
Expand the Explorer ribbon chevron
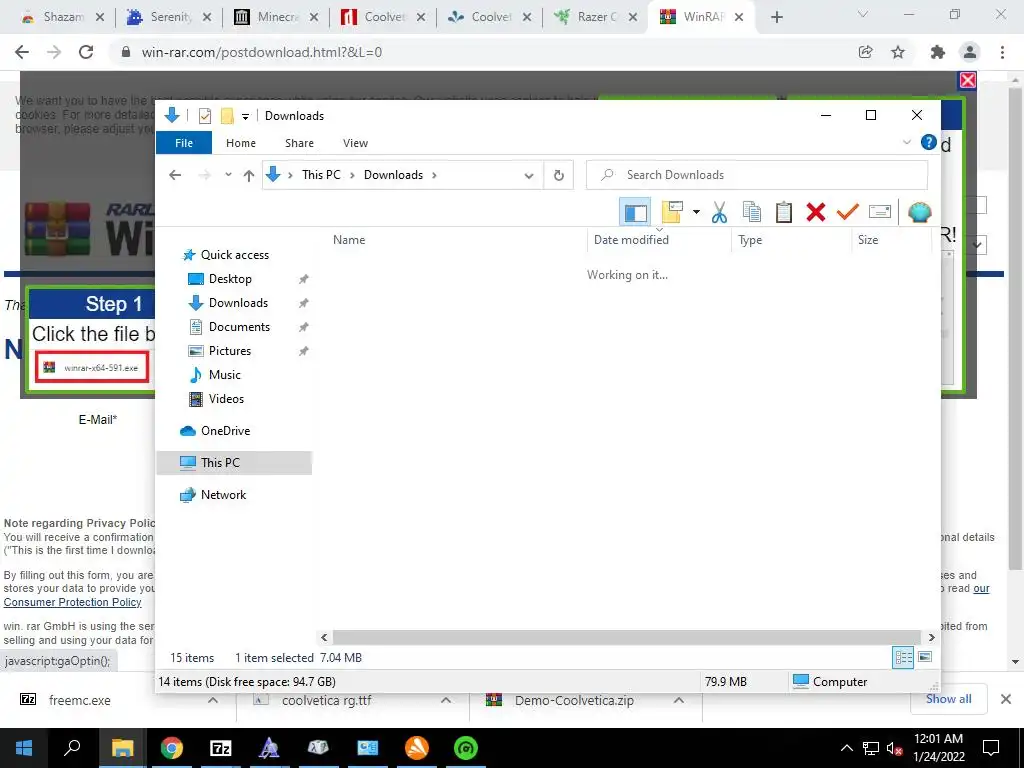pyautogui.click(x=906, y=142)
